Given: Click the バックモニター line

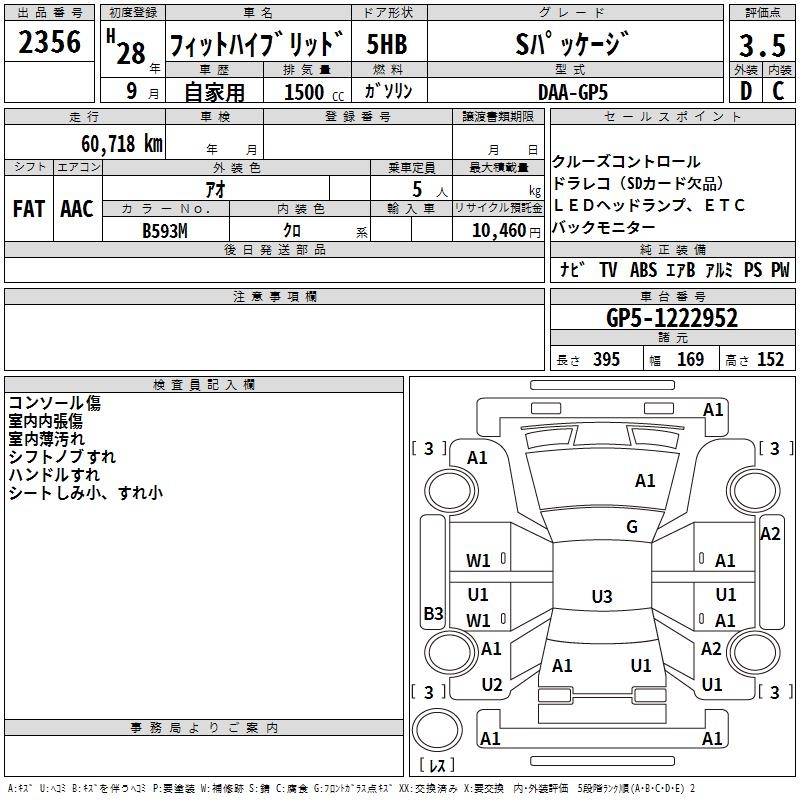Looking at the screenshot, I should (x=604, y=227).
